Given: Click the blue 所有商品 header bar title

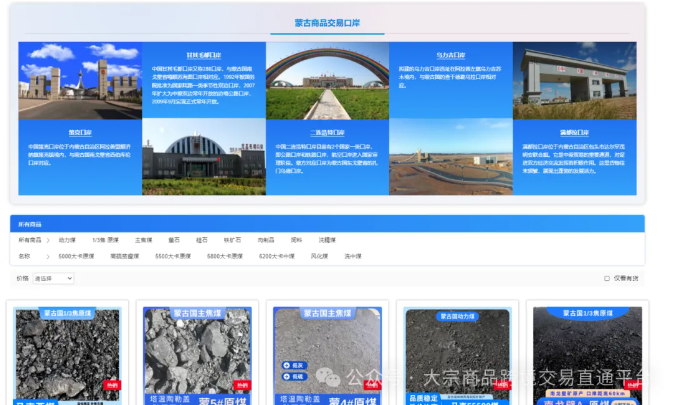Looking at the screenshot, I should pos(30,224).
